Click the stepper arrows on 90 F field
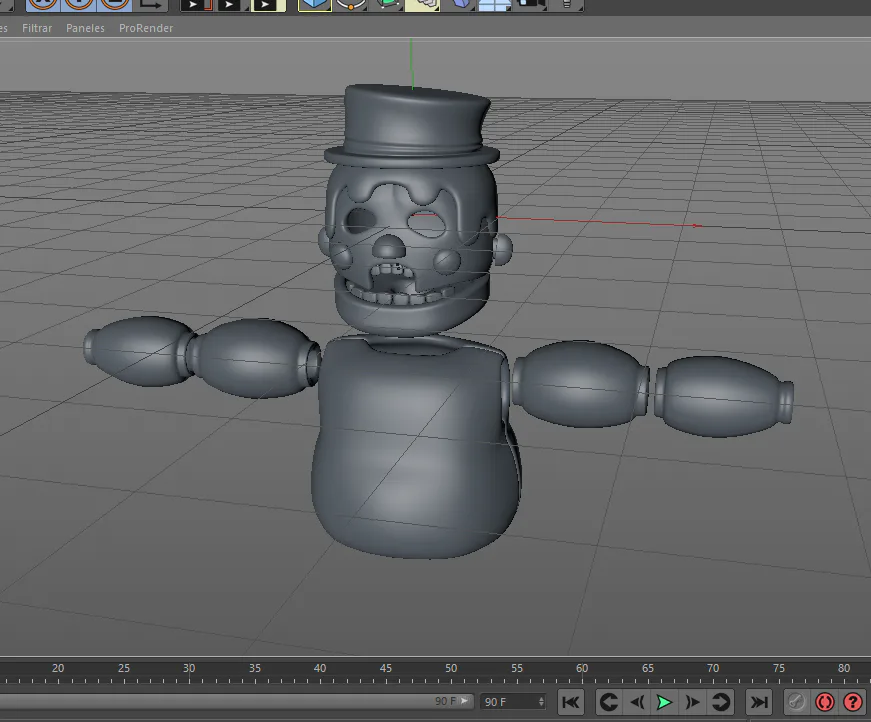Image resolution: width=871 pixels, height=722 pixels. 541,701
